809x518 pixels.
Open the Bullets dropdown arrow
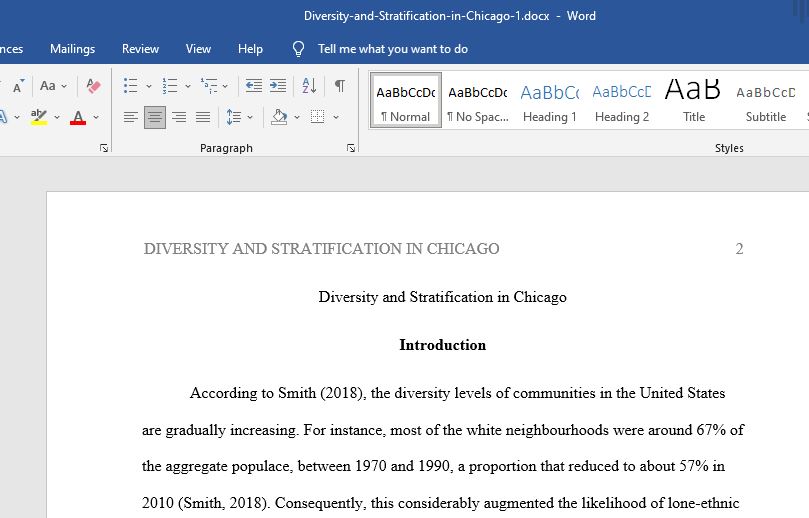point(149,86)
